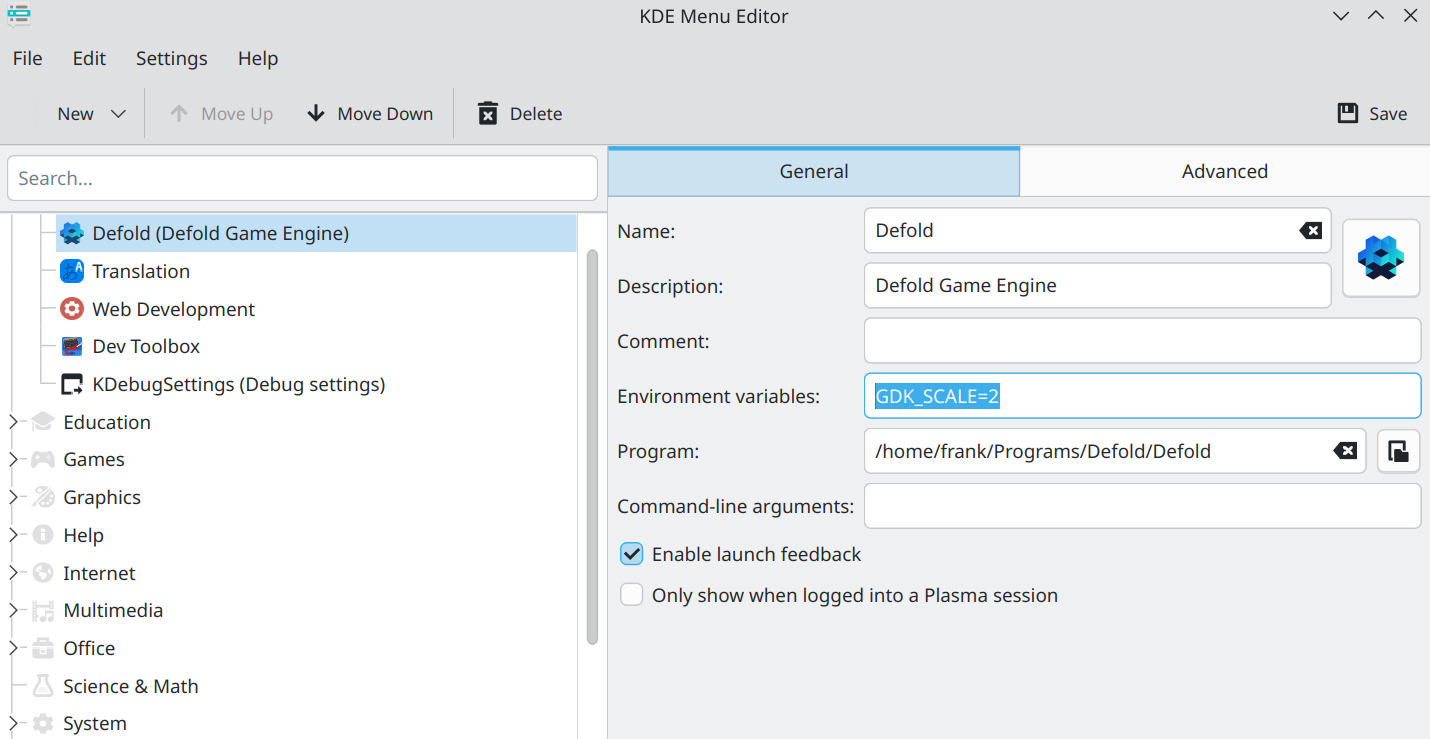The width and height of the screenshot is (1430, 739).
Task: Switch to the Advanced tab
Action: 1224,171
